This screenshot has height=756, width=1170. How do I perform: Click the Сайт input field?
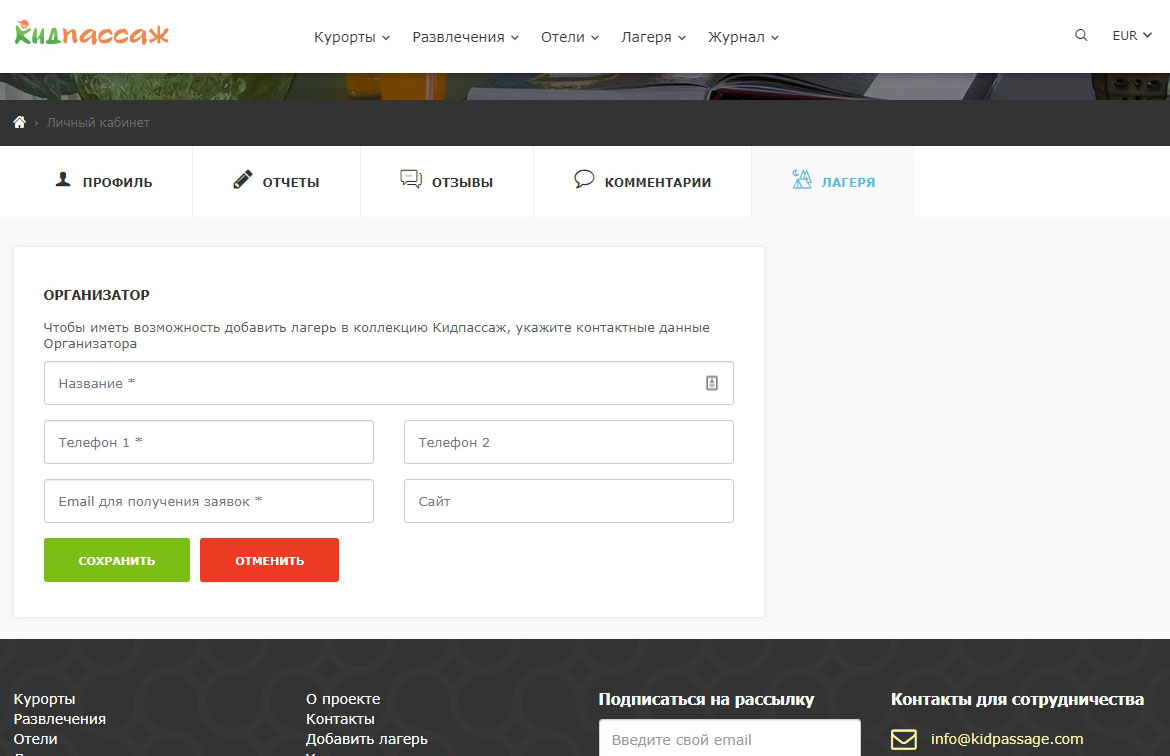[568, 501]
